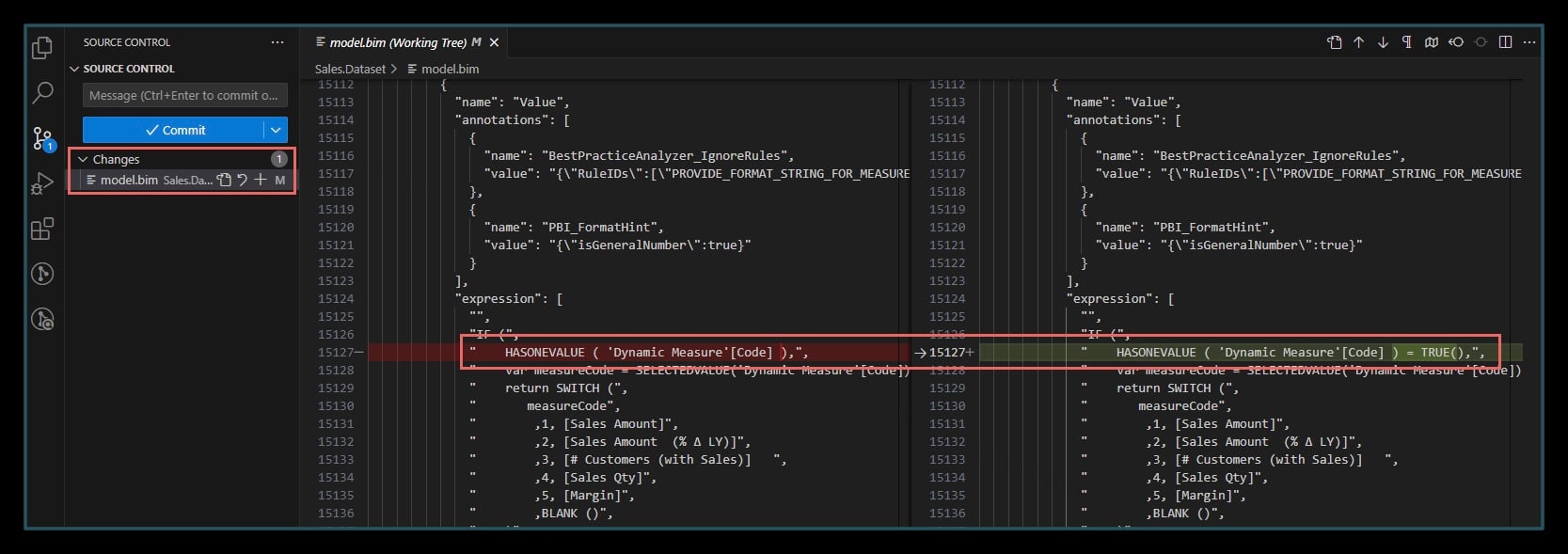Toggle inline diff view split icon

point(1505,42)
